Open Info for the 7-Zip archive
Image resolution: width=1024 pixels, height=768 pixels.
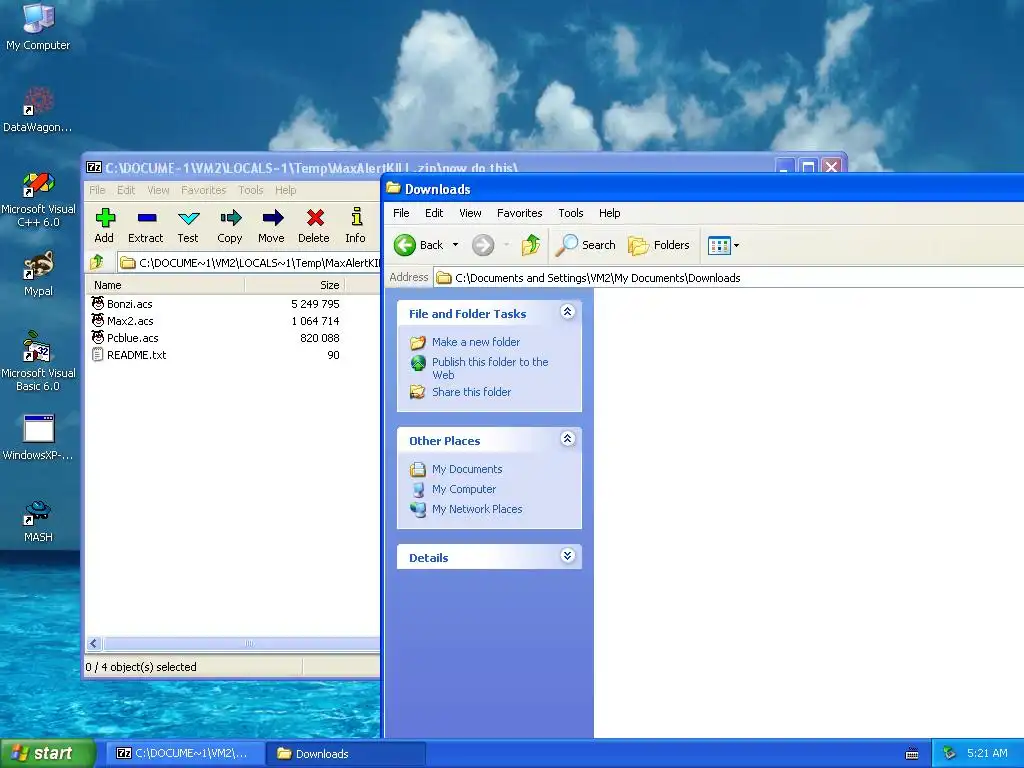pyautogui.click(x=356, y=226)
